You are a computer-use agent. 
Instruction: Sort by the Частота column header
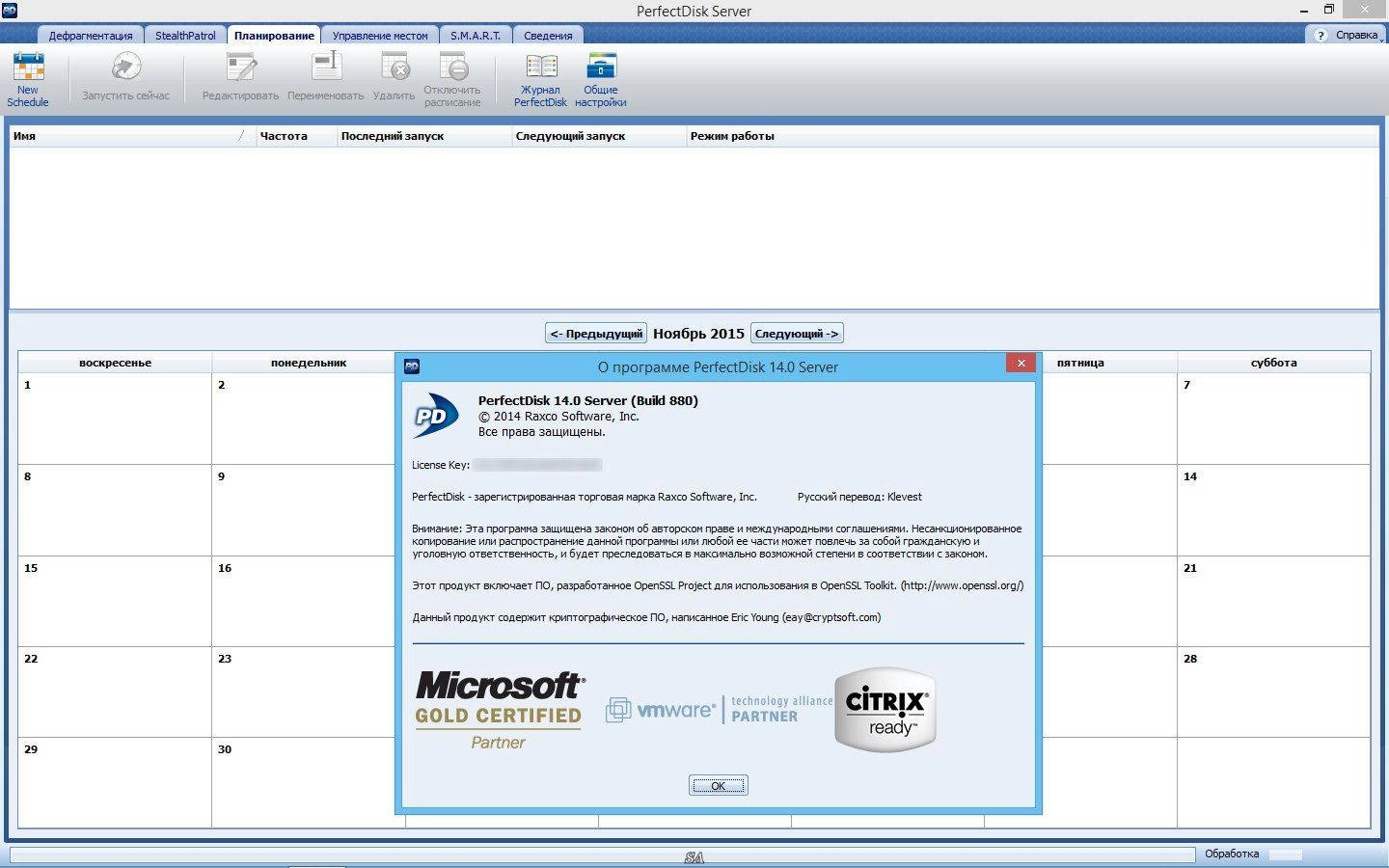coord(296,136)
